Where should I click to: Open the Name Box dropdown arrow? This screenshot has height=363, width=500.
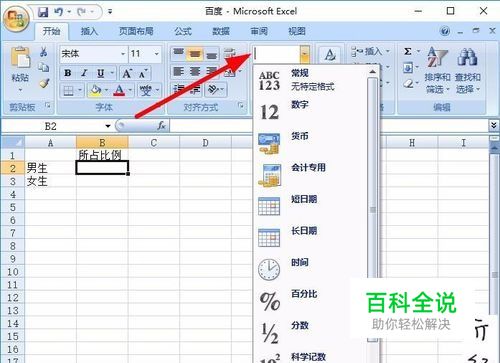pos(108,126)
